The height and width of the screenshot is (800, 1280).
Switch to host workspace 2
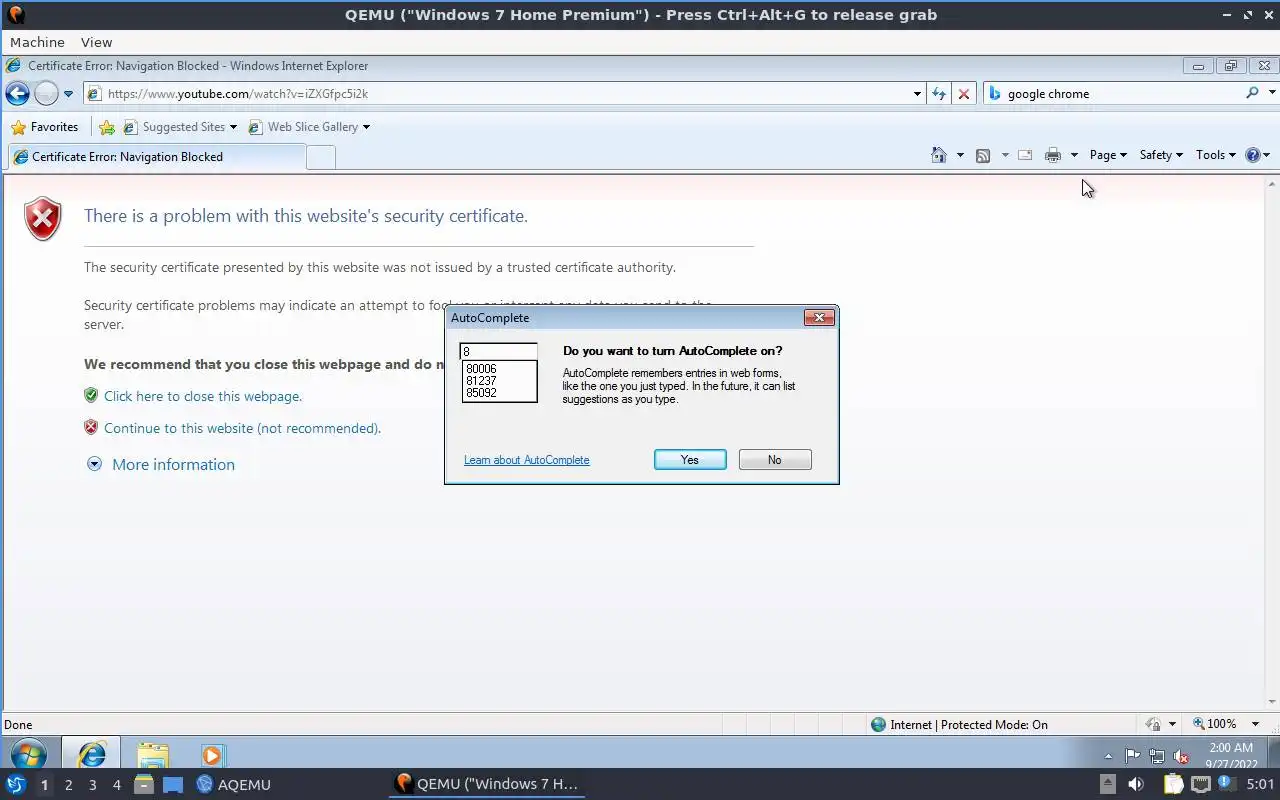(68, 785)
